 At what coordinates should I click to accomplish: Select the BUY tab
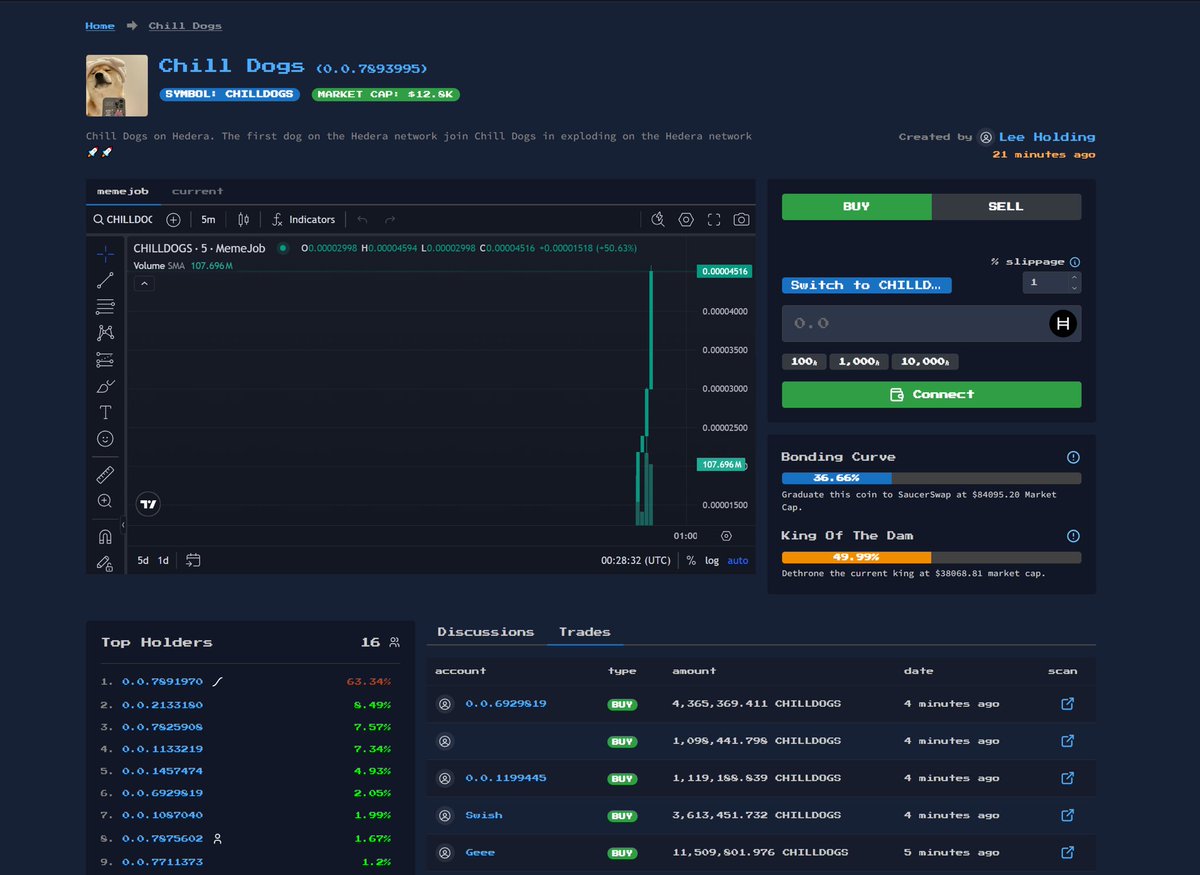(857, 206)
